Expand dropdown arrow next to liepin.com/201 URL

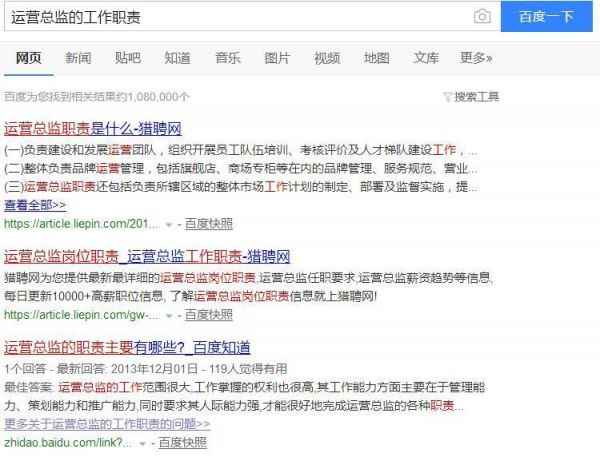(168, 225)
